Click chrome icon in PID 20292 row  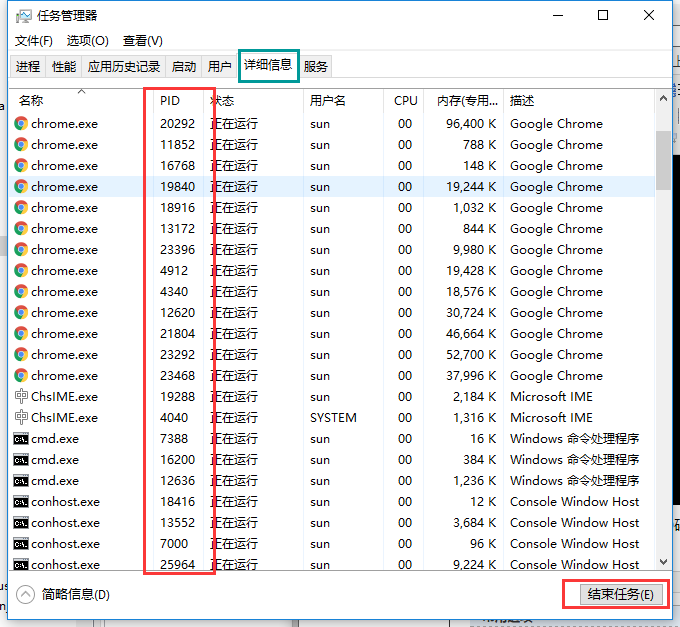(21, 124)
